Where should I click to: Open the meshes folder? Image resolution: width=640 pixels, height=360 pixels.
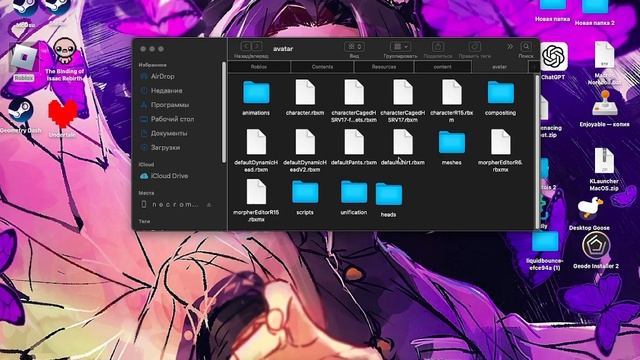click(452, 142)
